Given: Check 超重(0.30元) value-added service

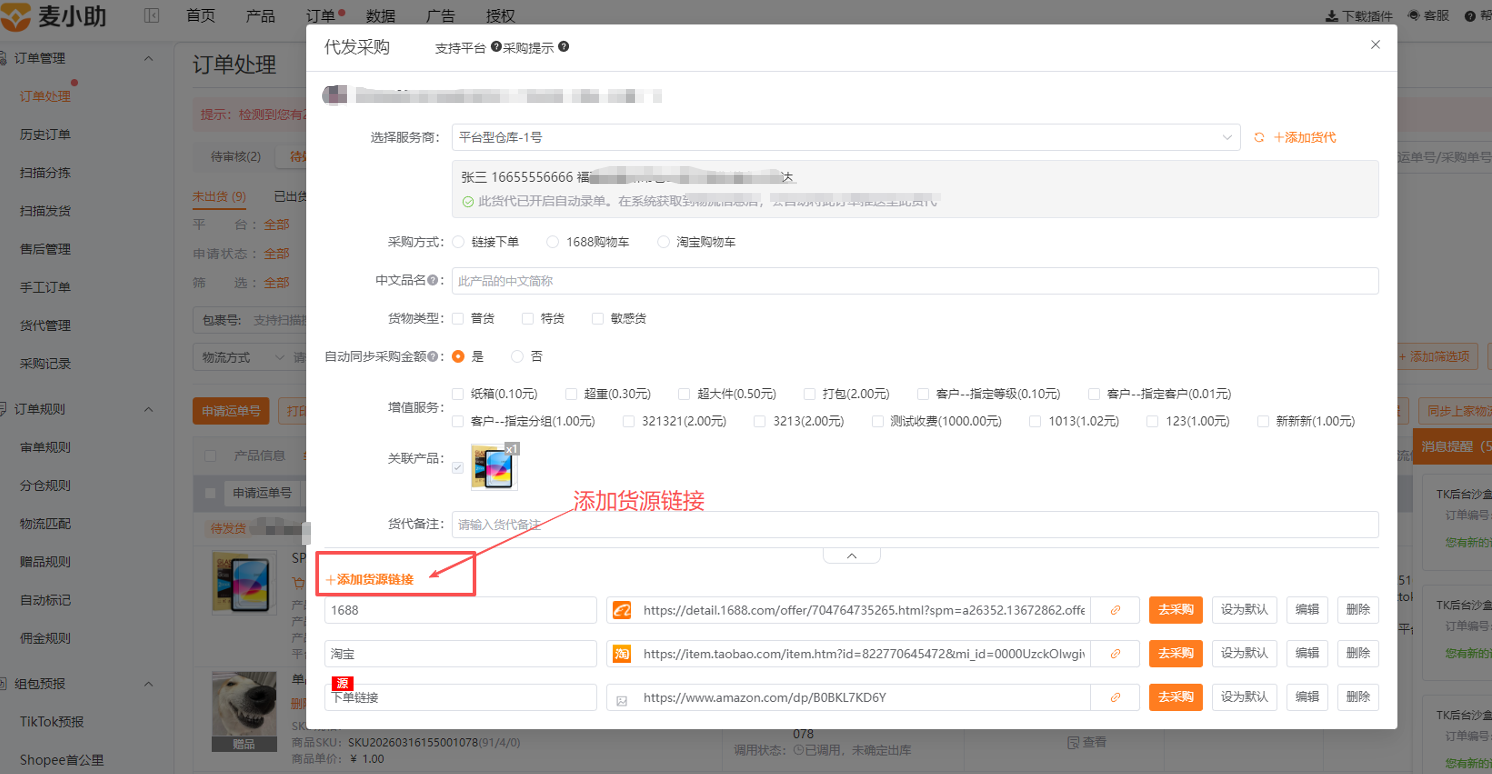Looking at the screenshot, I should pyautogui.click(x=571, y=394).
